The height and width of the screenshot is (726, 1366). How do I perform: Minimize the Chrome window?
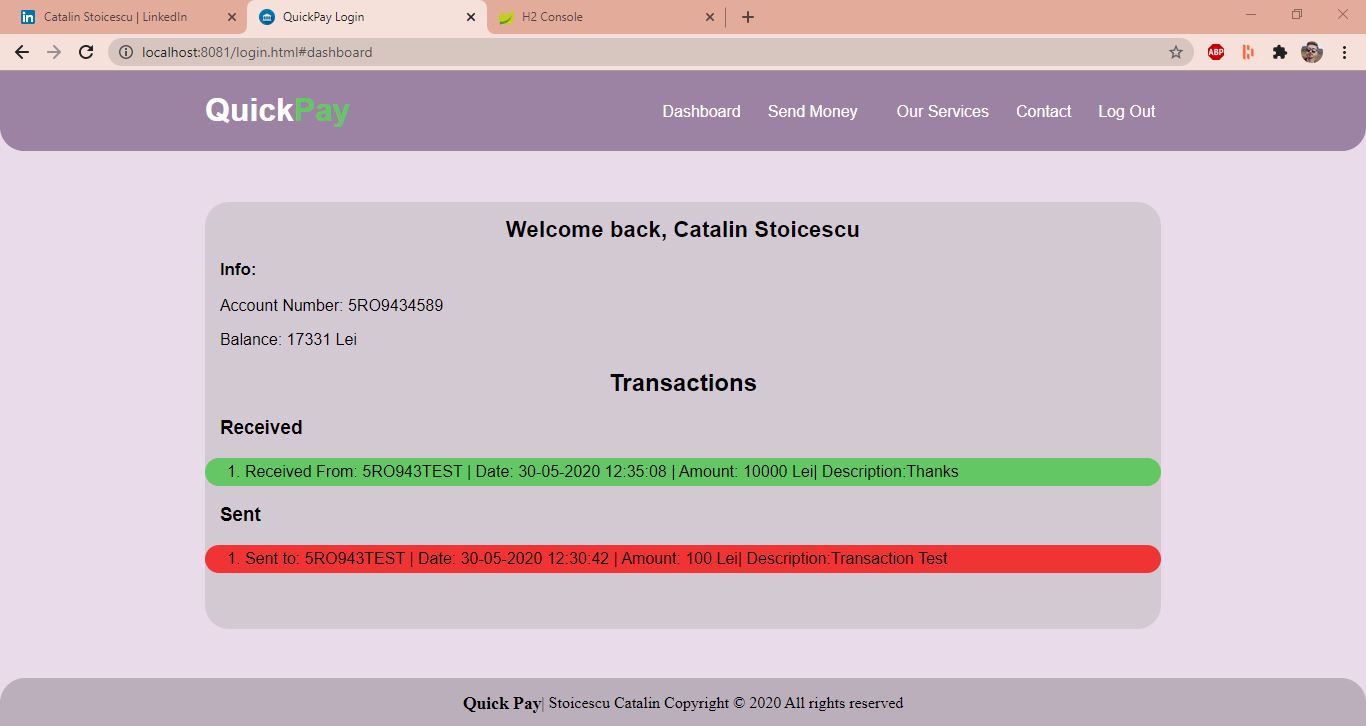point(1251,14)
